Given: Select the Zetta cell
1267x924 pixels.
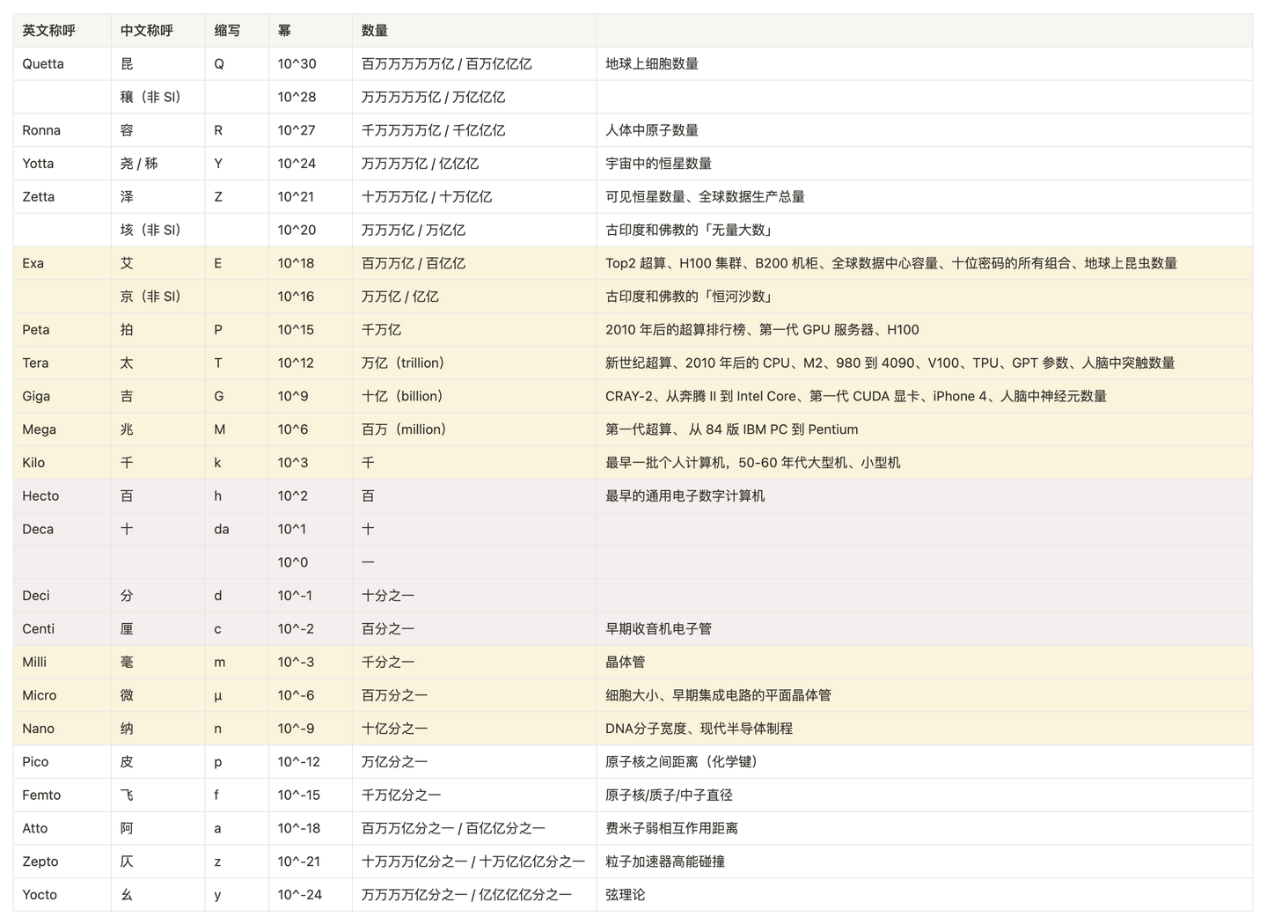Looking at the screenshot, I should (62, 197).
